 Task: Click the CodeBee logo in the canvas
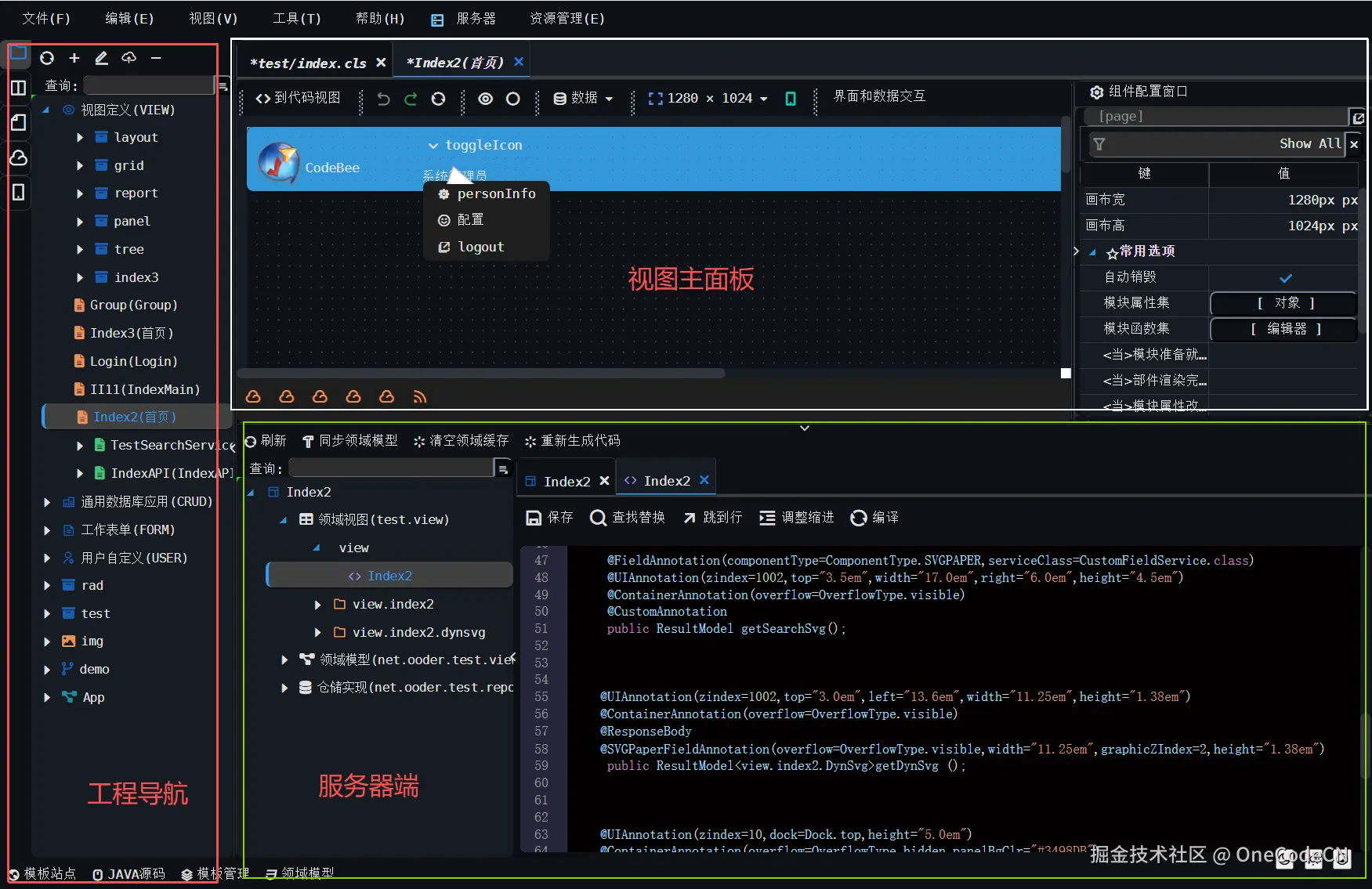[278, 163]
